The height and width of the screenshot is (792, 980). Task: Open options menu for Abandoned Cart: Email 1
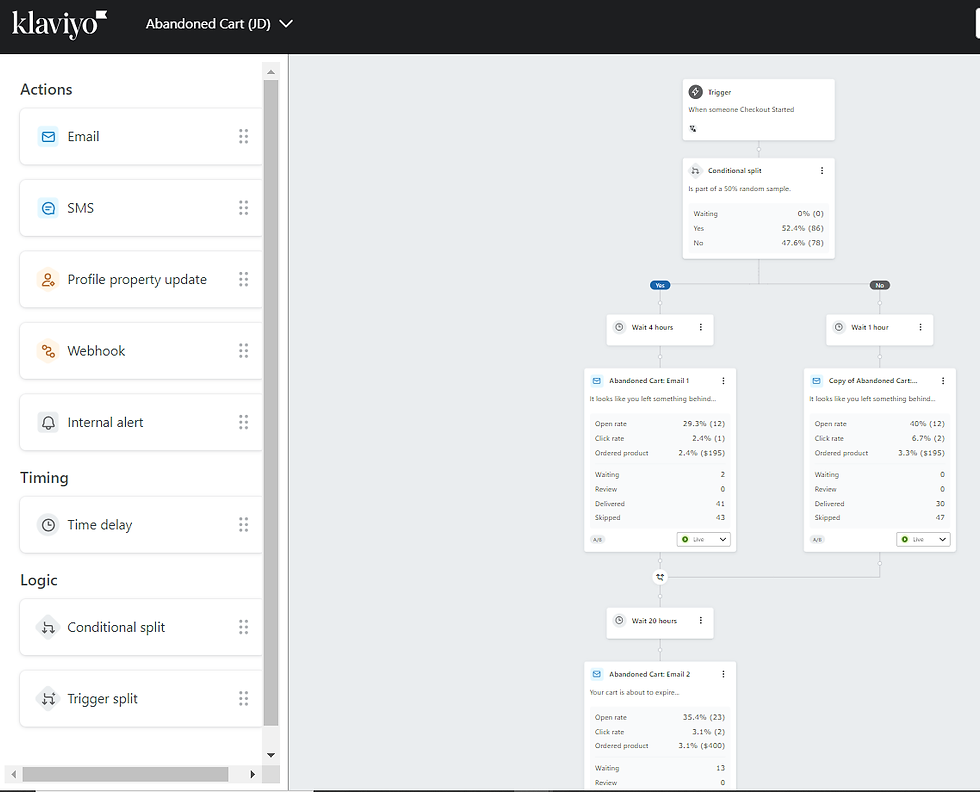[x=723, y=381]
